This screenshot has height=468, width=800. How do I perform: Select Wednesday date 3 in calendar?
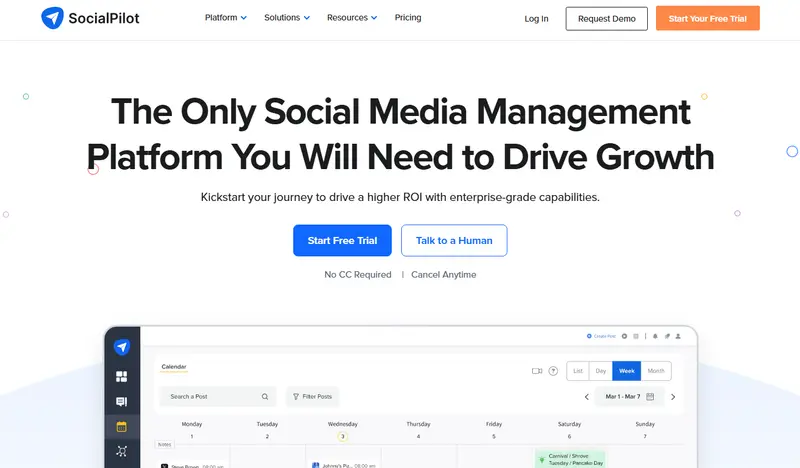(x=343, y=436)
